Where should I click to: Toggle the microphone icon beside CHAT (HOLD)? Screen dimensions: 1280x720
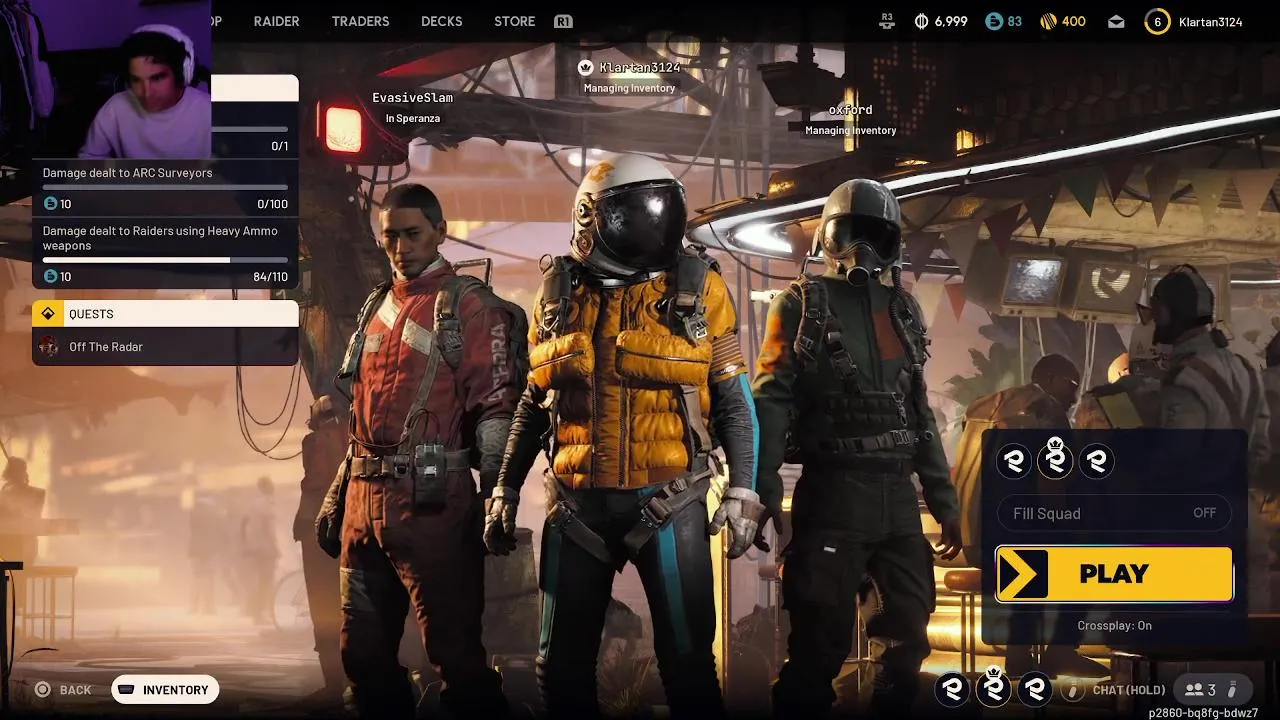pos(1072,689)
